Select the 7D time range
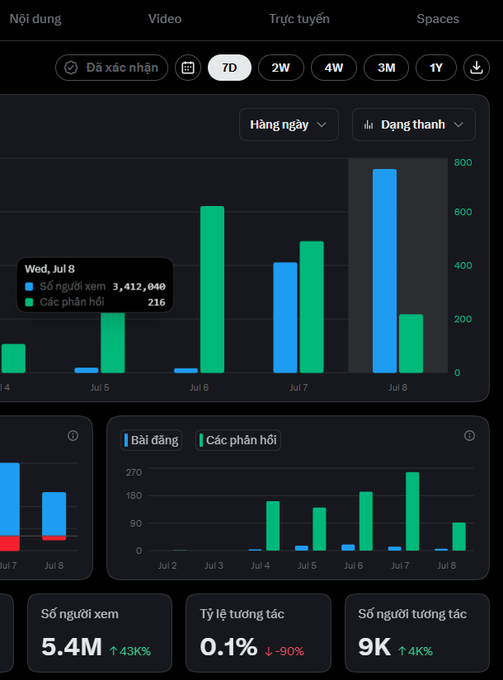The width and height of the screenshot is (503, 680). [x=229, y=68]
